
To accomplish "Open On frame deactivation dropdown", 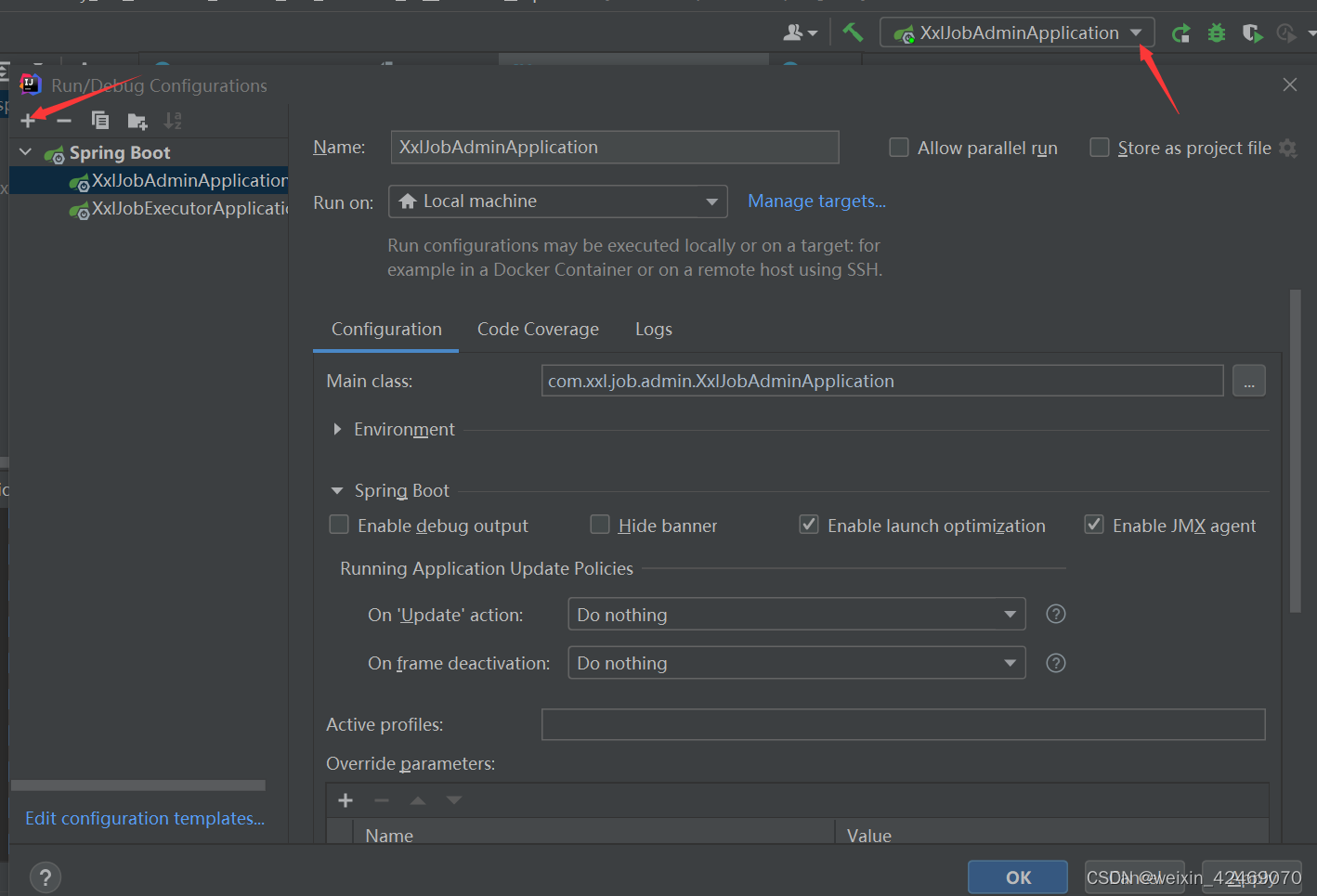I will point(797,663).
